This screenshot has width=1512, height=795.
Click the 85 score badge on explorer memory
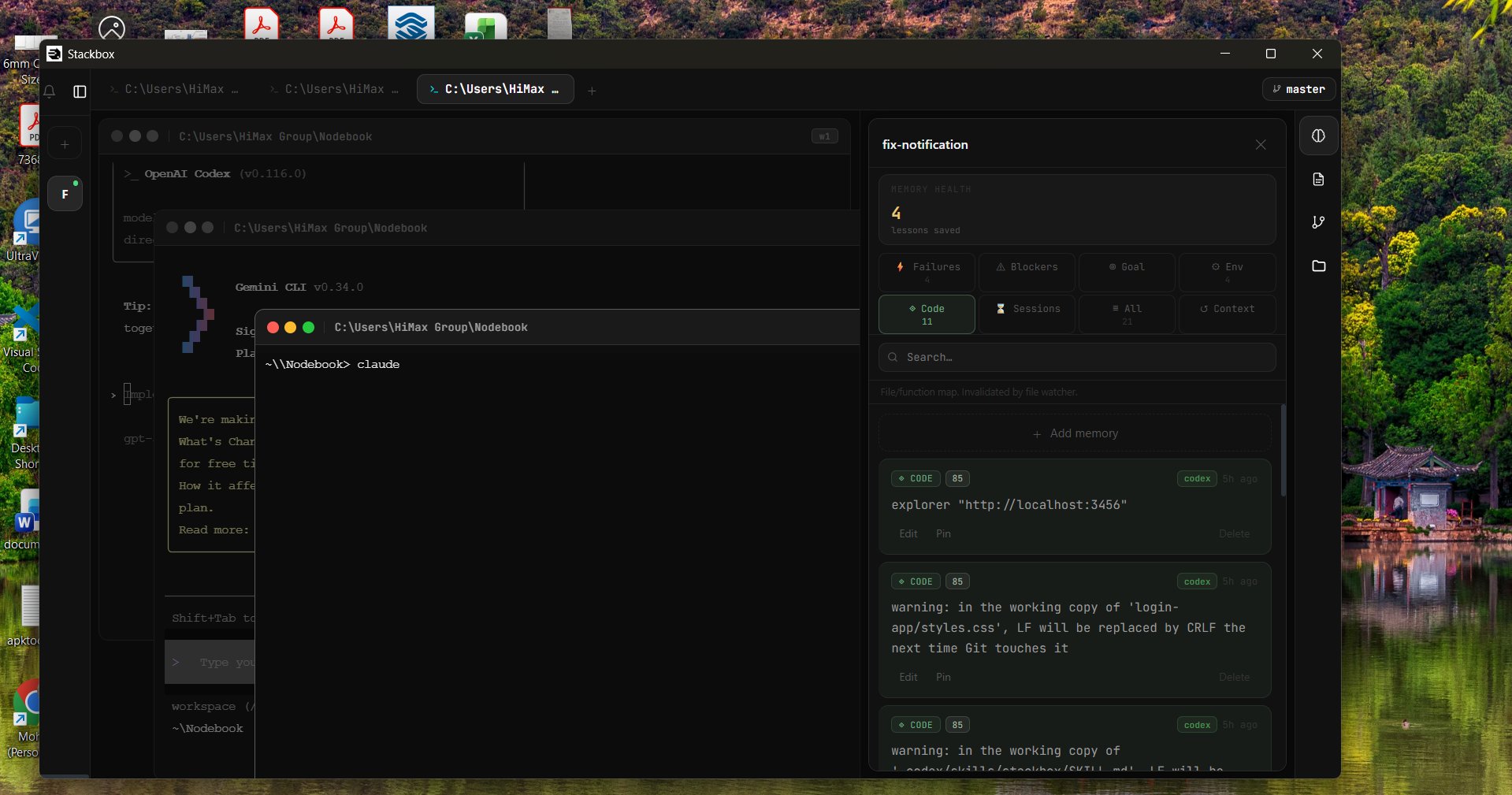[957, 479]
